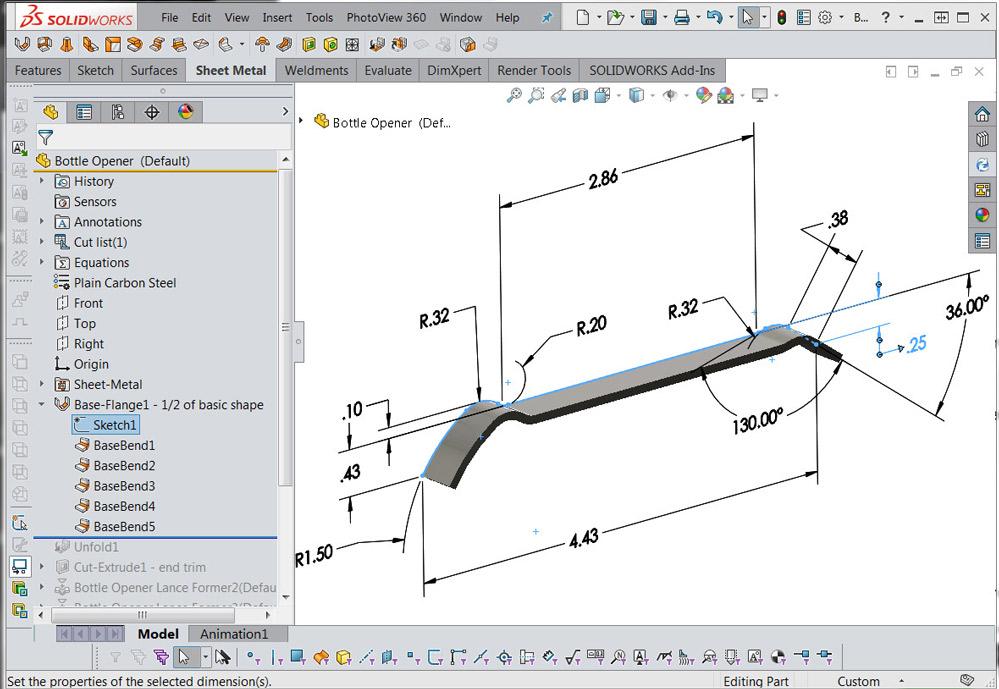The image size is (999, 689).
Task: Open the PropertyManager panel tab
Action: pyautogui.click(x=84, y=112)
